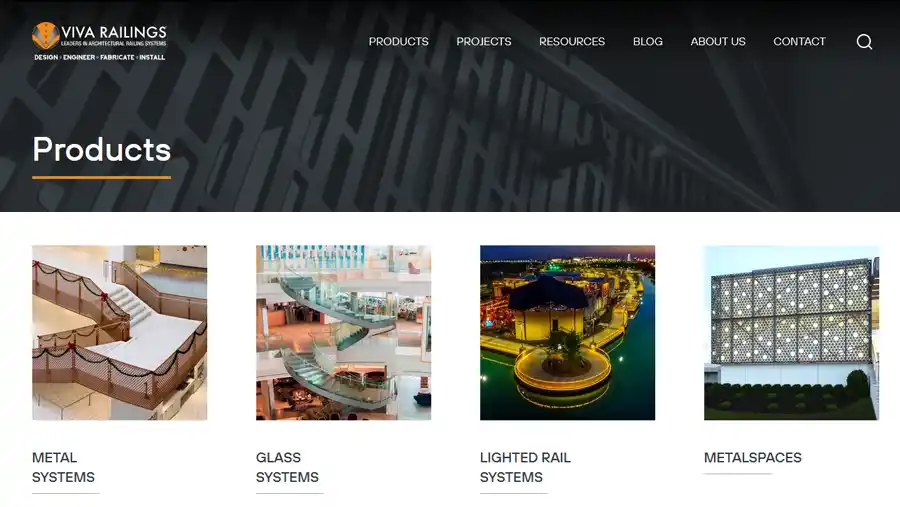View the Metalspaces perforated facade image
This screenshot has height=507, width=900.
(792, 332)
